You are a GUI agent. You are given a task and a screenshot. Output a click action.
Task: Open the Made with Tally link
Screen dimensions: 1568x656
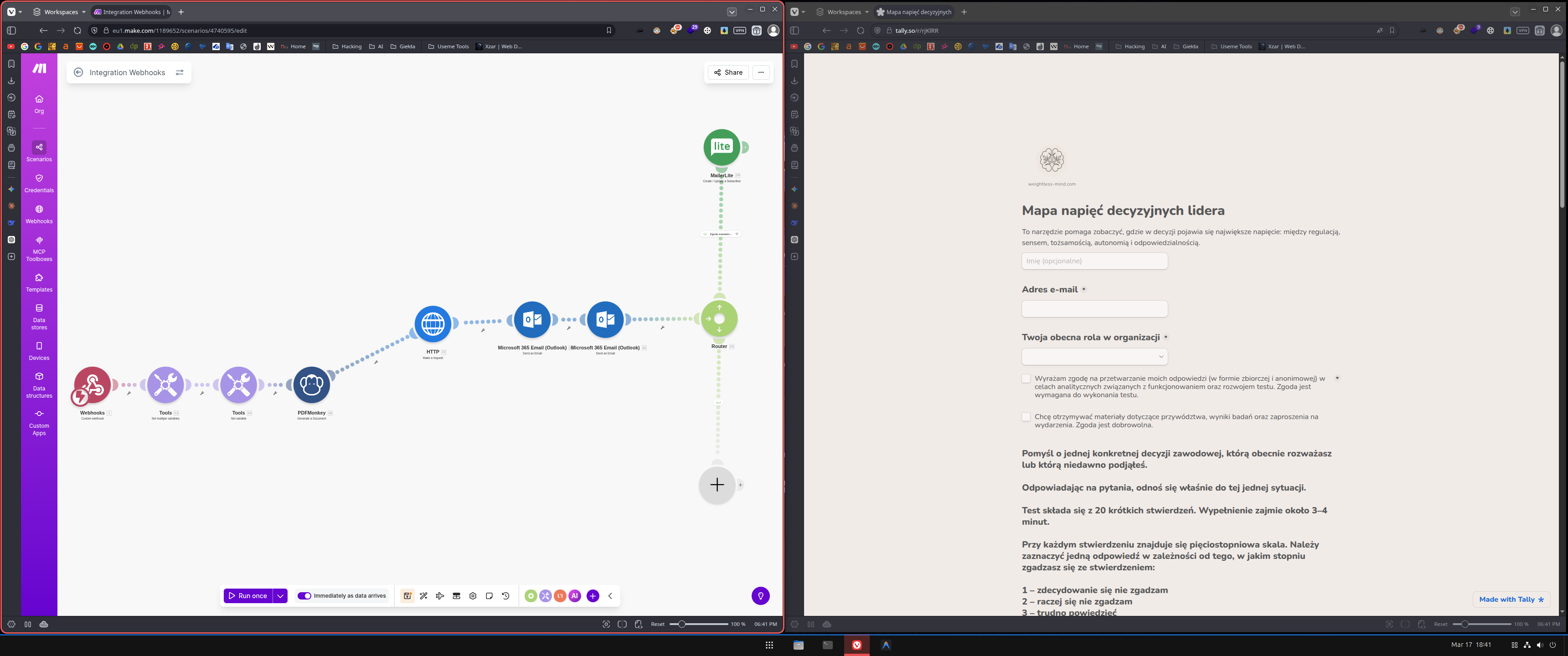[x=1511, y=600]
